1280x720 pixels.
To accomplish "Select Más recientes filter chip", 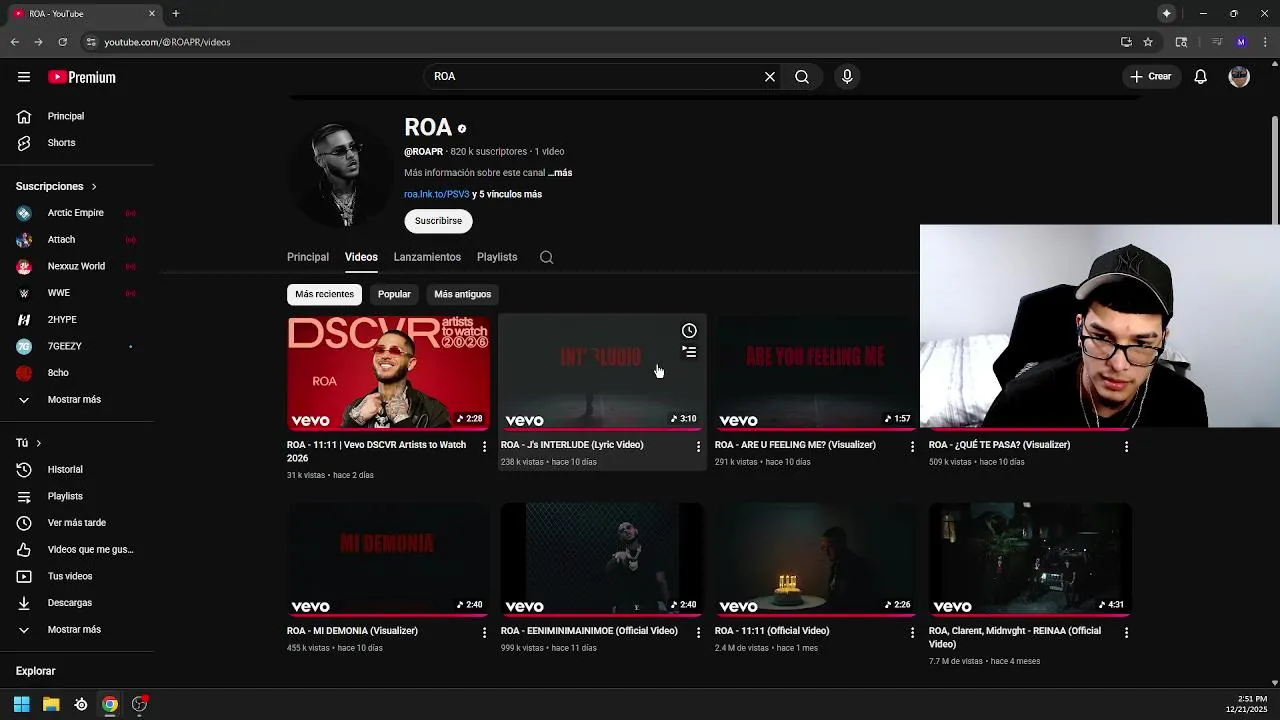I will point(324,294).
